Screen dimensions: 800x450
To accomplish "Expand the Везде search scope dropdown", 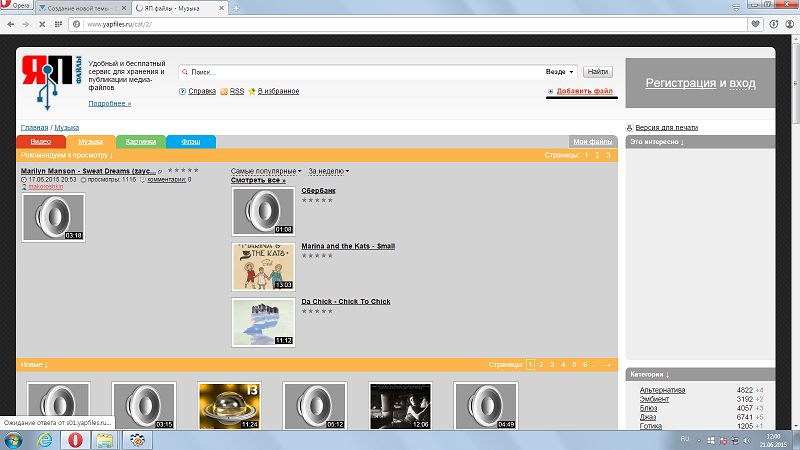I will (561, 72).
